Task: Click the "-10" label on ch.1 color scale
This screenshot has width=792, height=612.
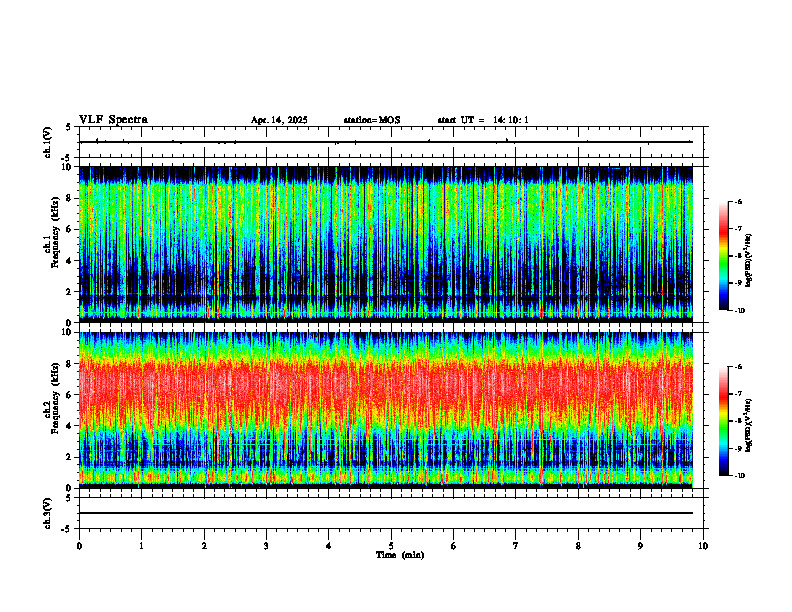Action: tap(739, 311)
